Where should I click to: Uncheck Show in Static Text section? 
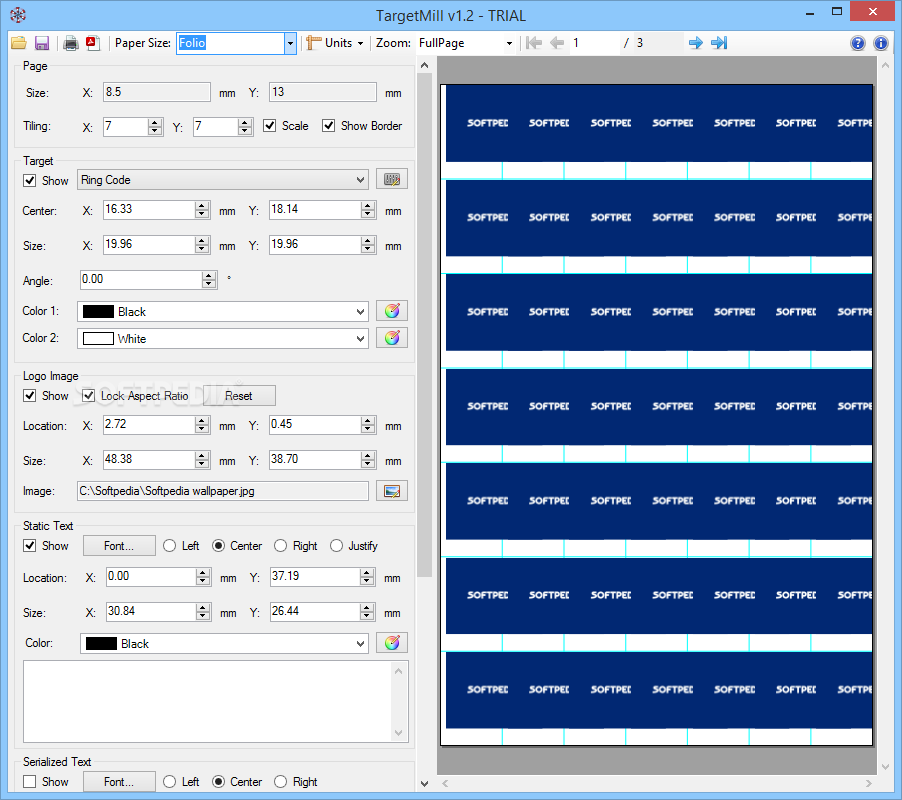coord(29,545)
